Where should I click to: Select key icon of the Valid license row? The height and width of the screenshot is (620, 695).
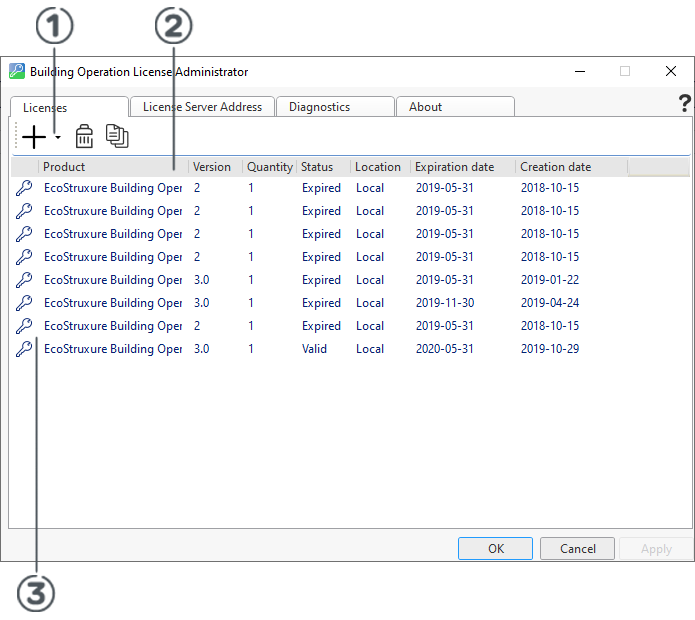(x=24, y=349)
